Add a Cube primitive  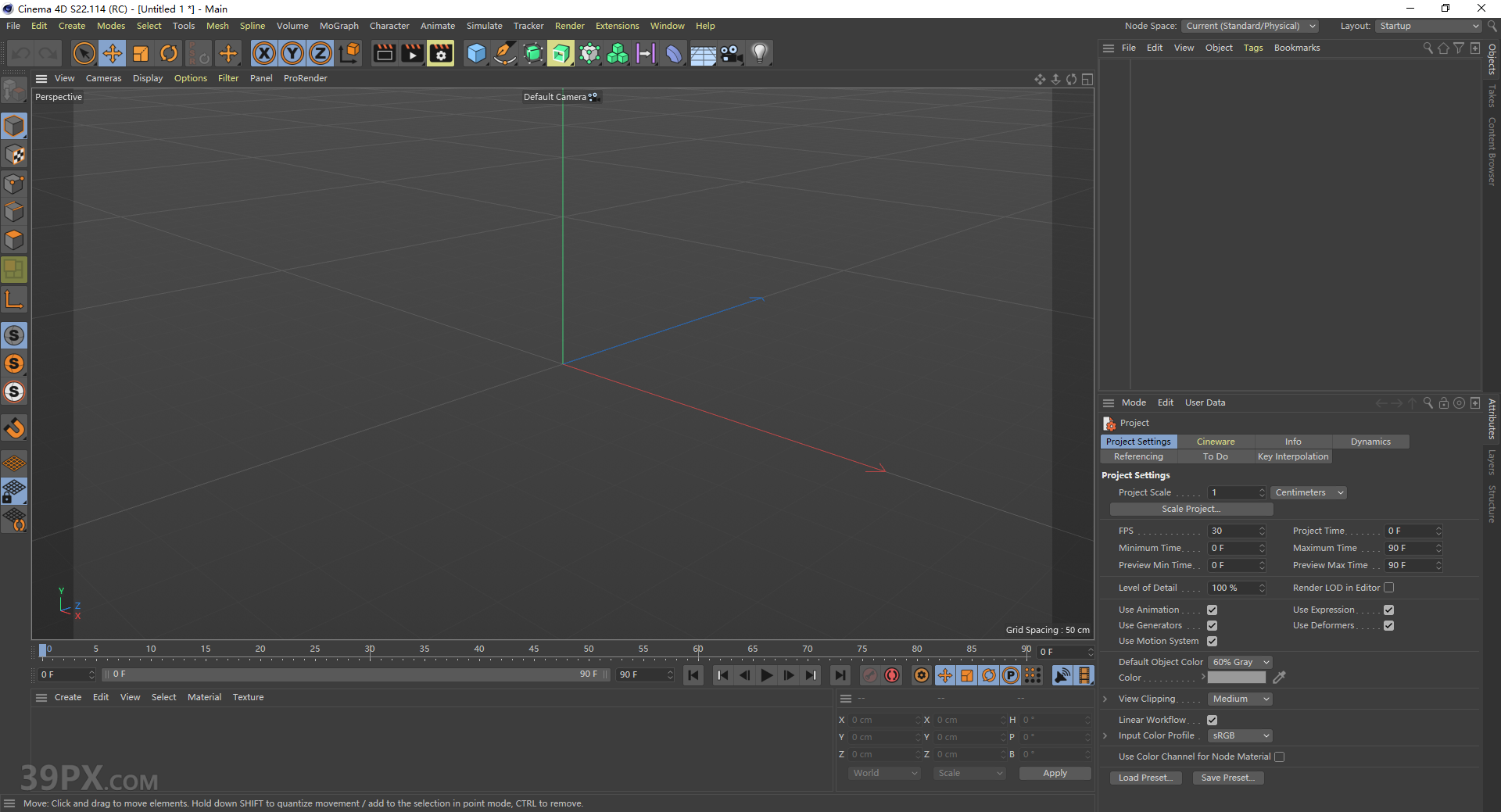[x=476, y=53]
